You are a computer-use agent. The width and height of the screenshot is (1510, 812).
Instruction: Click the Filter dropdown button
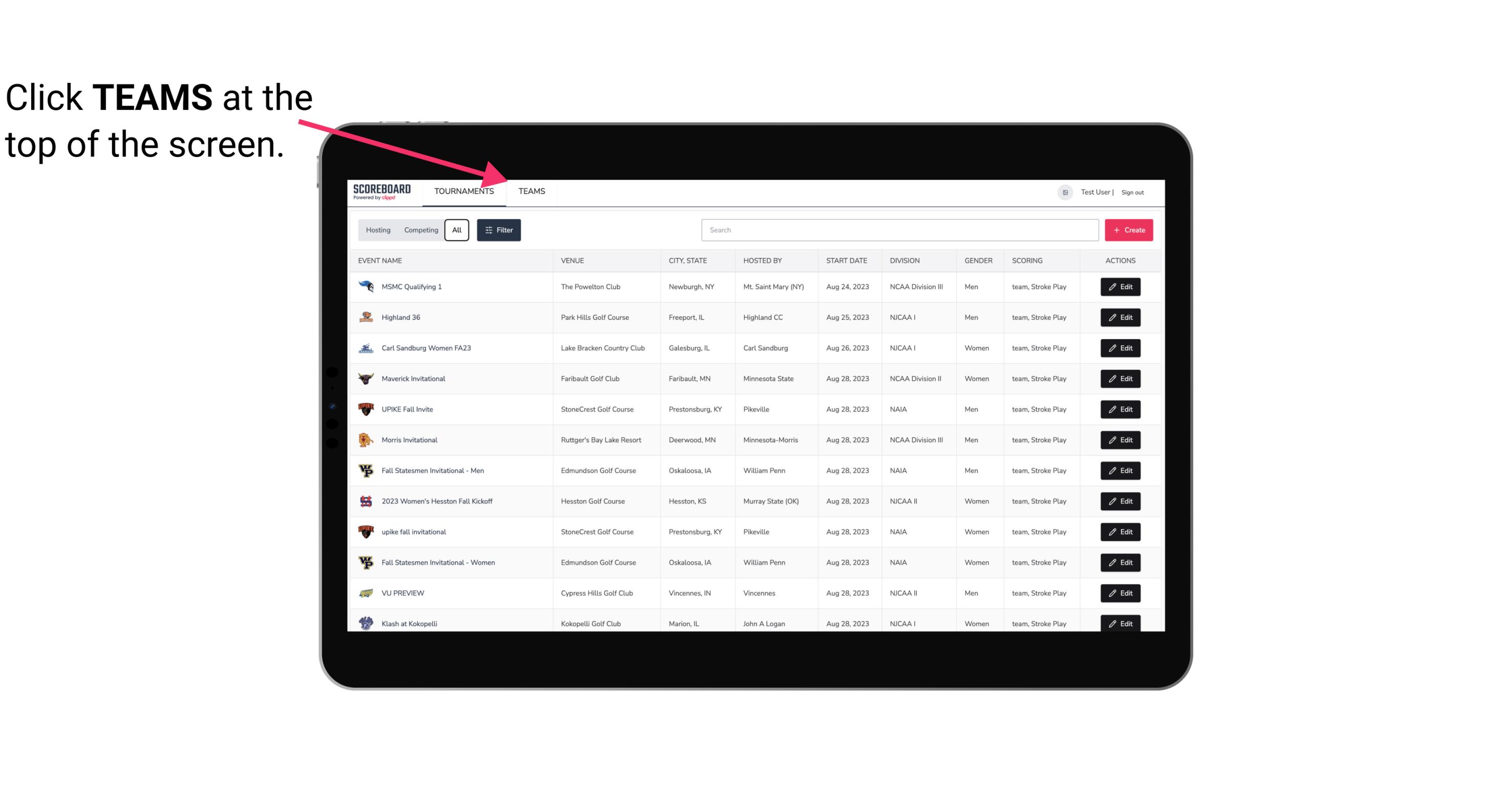[499, 230]
